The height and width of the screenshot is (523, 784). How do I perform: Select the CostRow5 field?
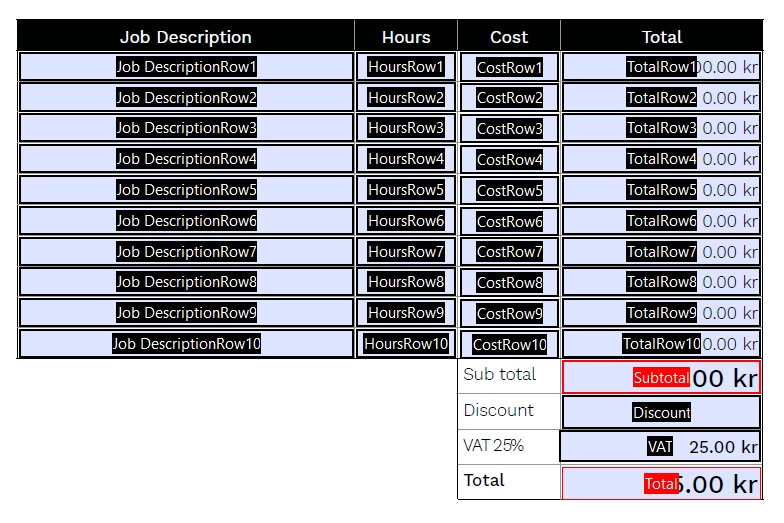click(x=509, y=190)
